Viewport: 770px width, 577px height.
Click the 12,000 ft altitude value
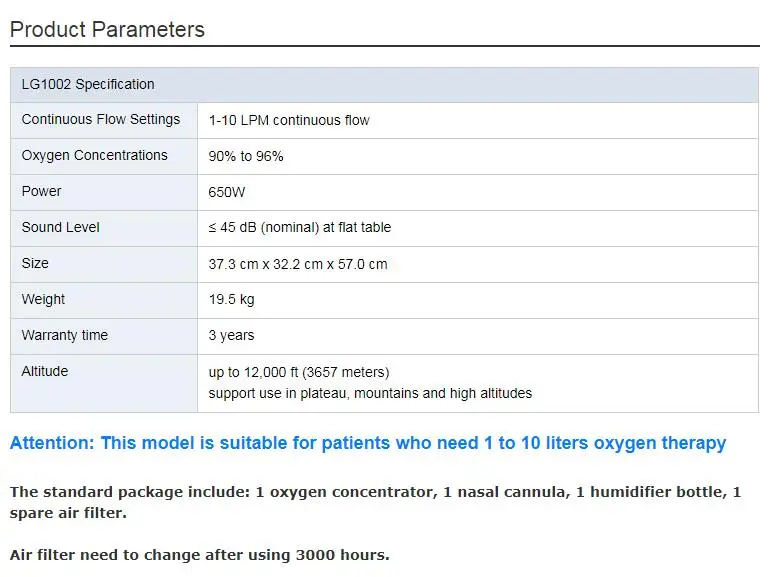coord(299,372)
